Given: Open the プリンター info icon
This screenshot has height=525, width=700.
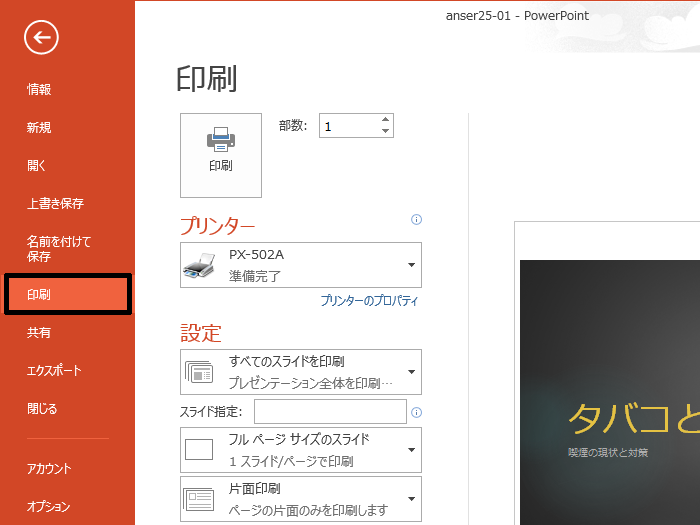Looking at the screenshot, I should point(416,220).
